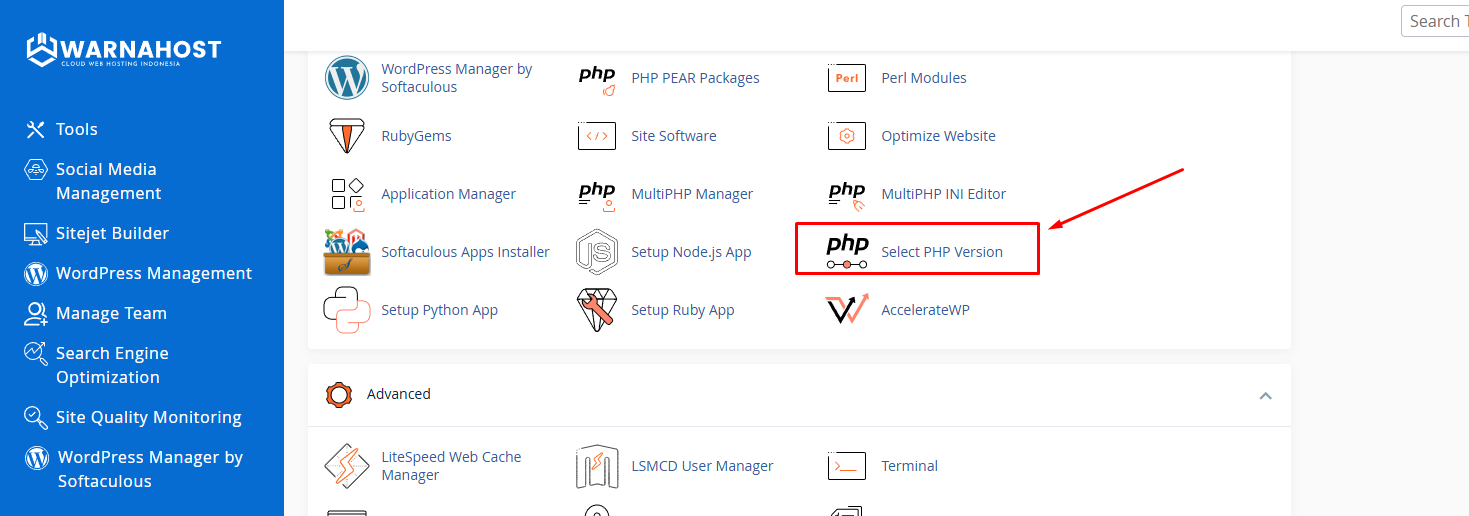The height and width of the screenshot is (516, 1469).
Task: Go to Site Quality Monitoring
Action: pos(148,417)
